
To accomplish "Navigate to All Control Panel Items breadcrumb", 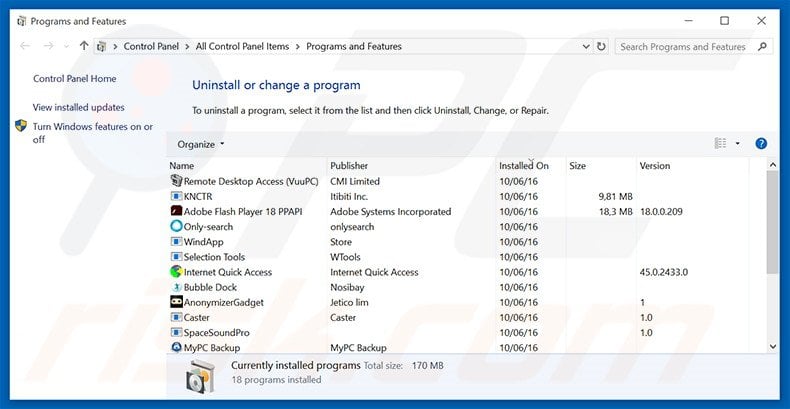I will (242, 46).
